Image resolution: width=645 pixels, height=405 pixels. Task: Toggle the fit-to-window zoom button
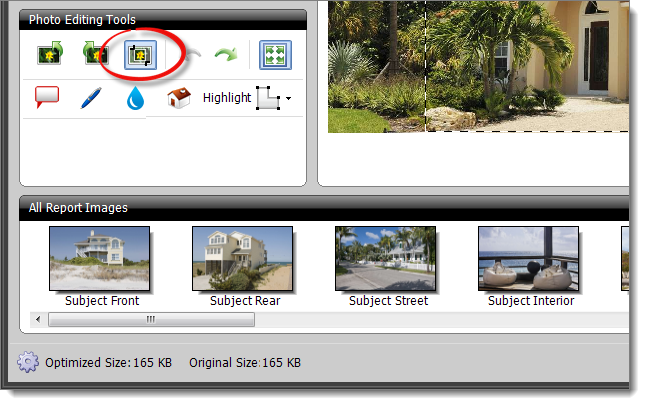tap(275, 54)
